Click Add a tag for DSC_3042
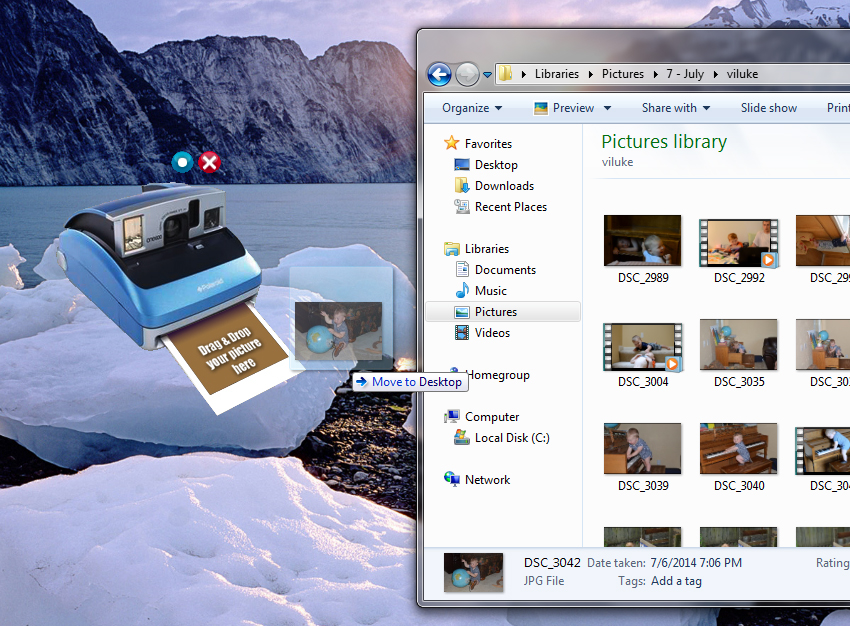 (676, 580)
